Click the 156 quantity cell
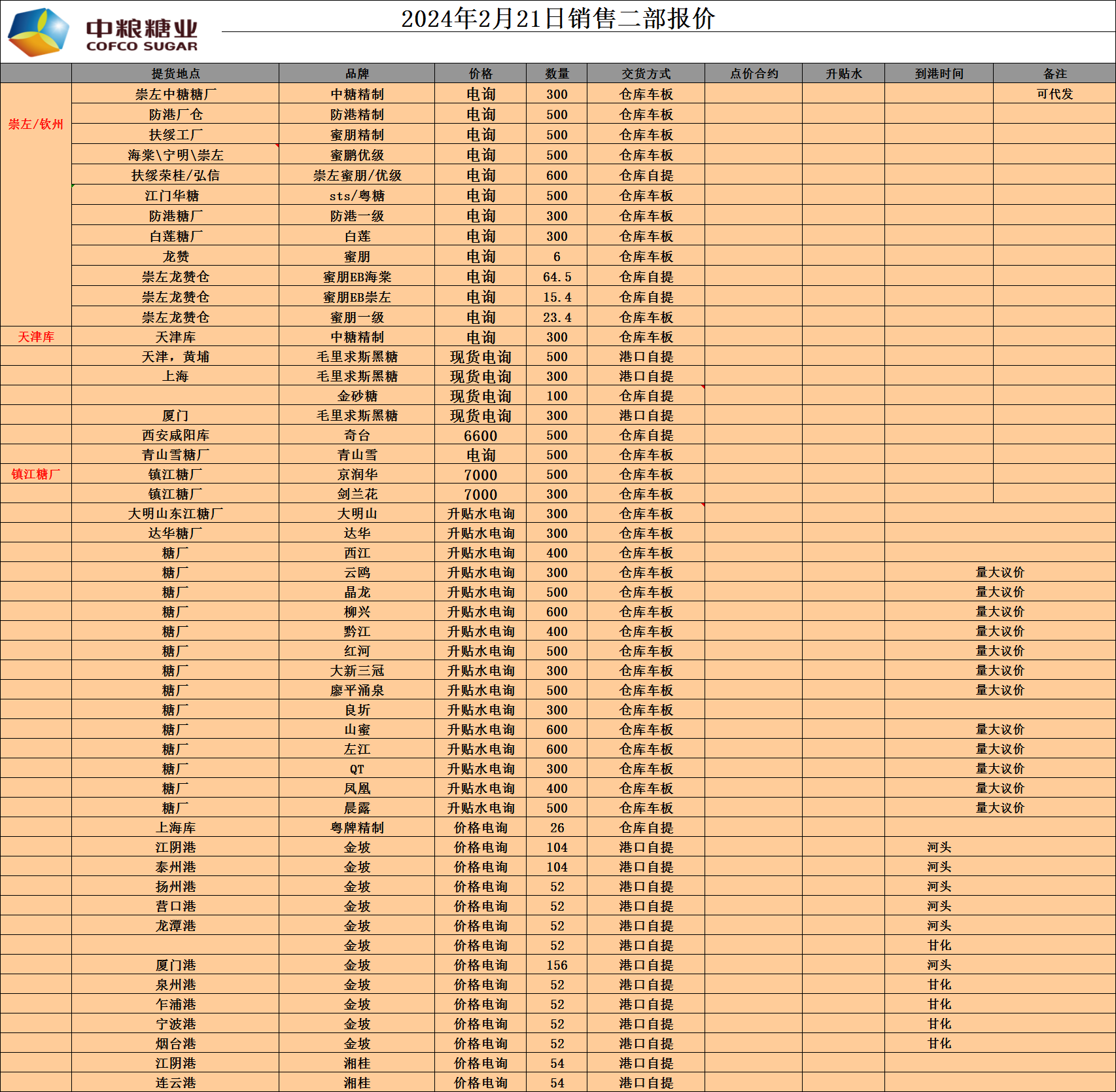 (557, 965)
